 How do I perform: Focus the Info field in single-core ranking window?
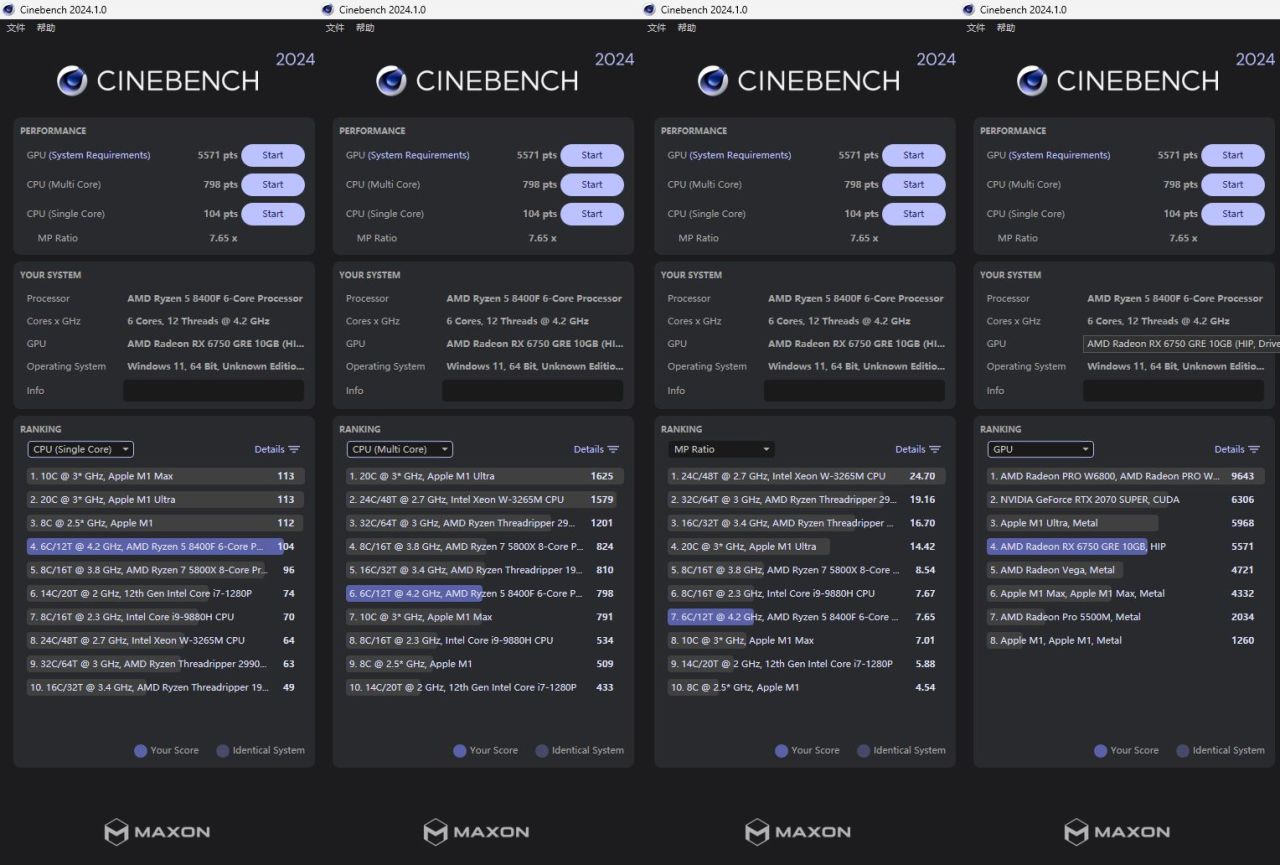point(213,391)
